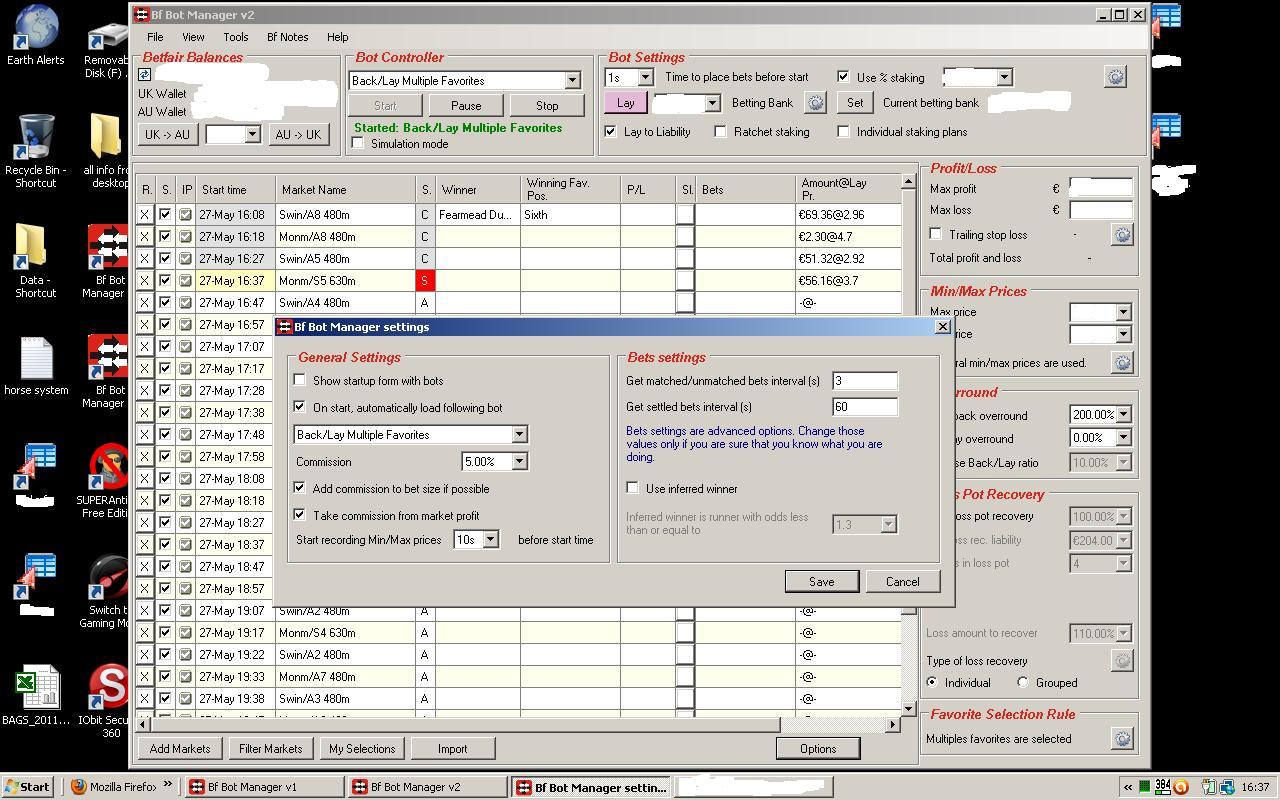Viewport: 1280px width, 800px height.
Task: Enable Use inferred winner checkbox
Action: coord(632,488)
